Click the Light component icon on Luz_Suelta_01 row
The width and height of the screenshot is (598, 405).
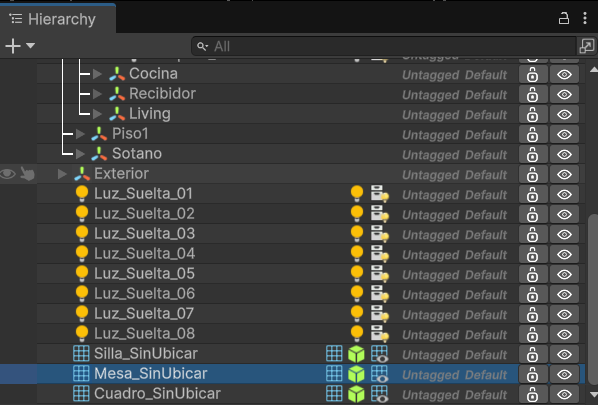(x=357, y=193)
